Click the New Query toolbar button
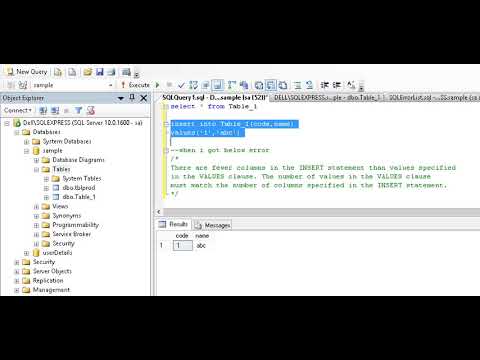 pyautogui.click(x=27, y=72)
